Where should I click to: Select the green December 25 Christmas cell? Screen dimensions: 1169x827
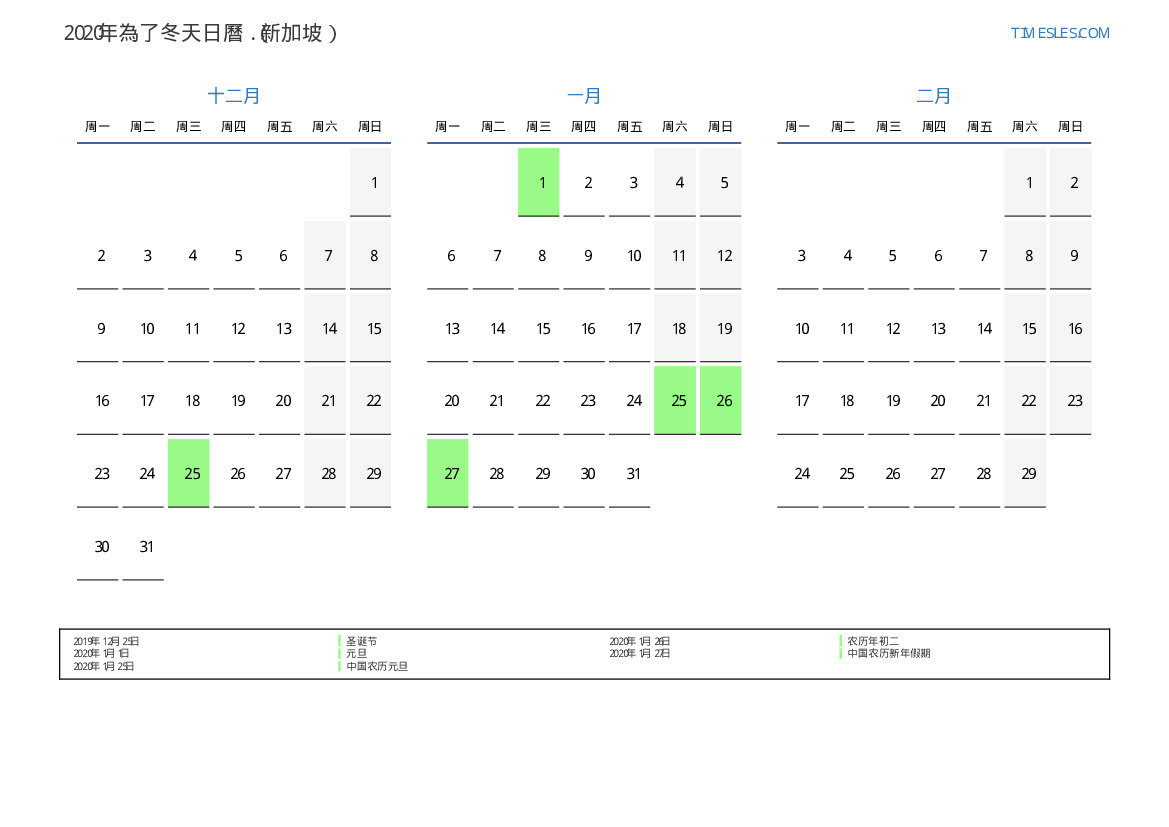(189, 473)
